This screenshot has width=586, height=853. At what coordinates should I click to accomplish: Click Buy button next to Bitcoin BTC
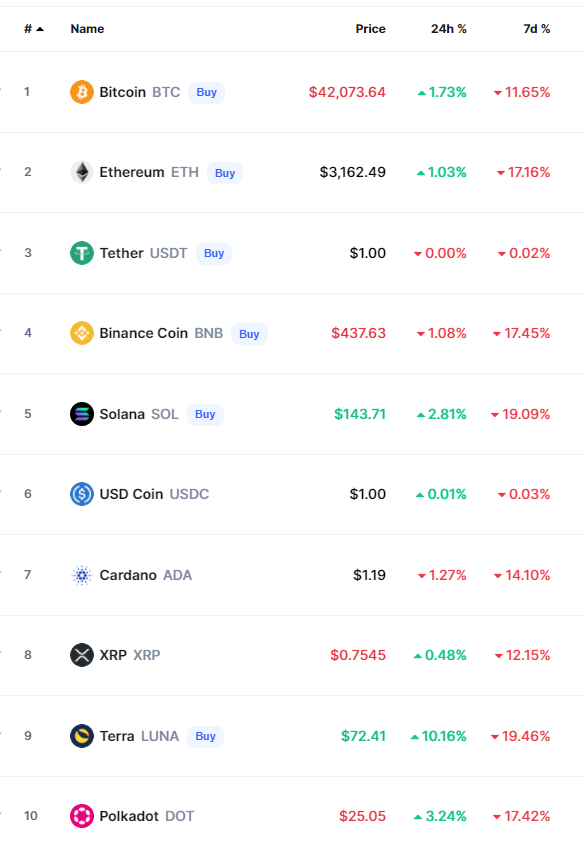207,92
